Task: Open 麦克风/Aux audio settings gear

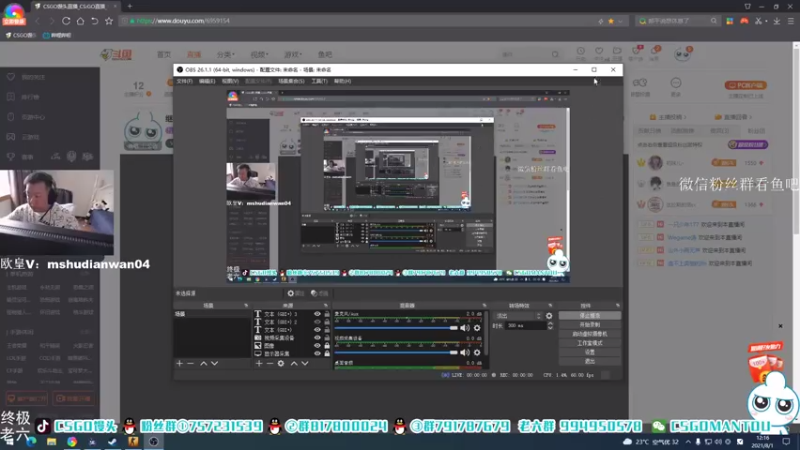Action: pyautogui.click(x=477, y=328)
